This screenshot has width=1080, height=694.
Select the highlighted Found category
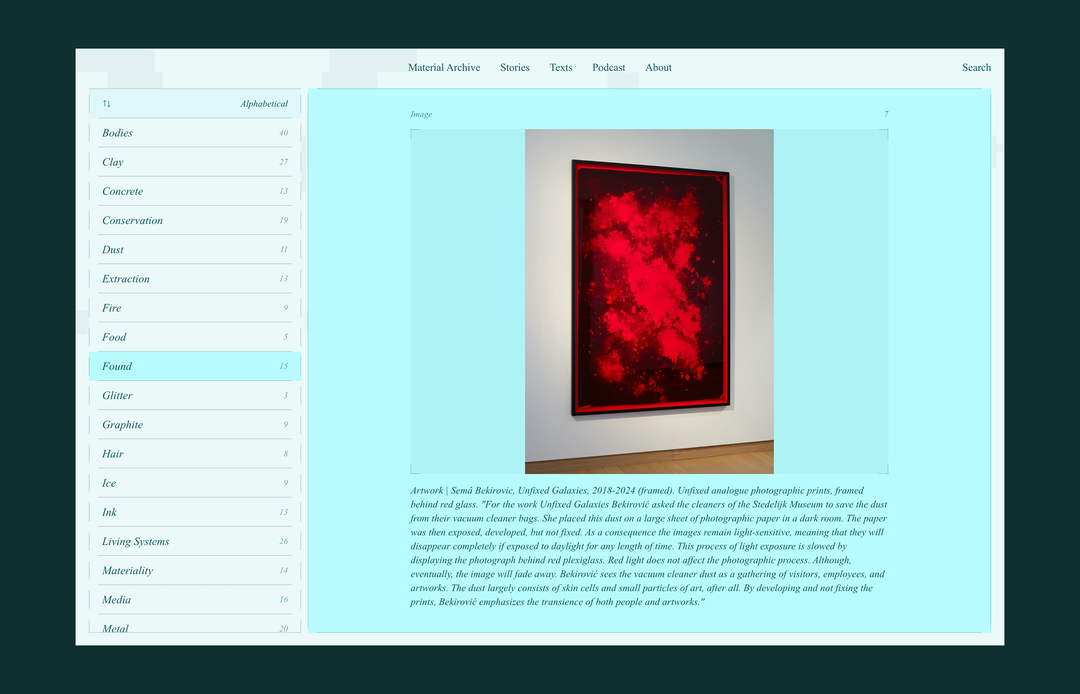coord(195,366)
